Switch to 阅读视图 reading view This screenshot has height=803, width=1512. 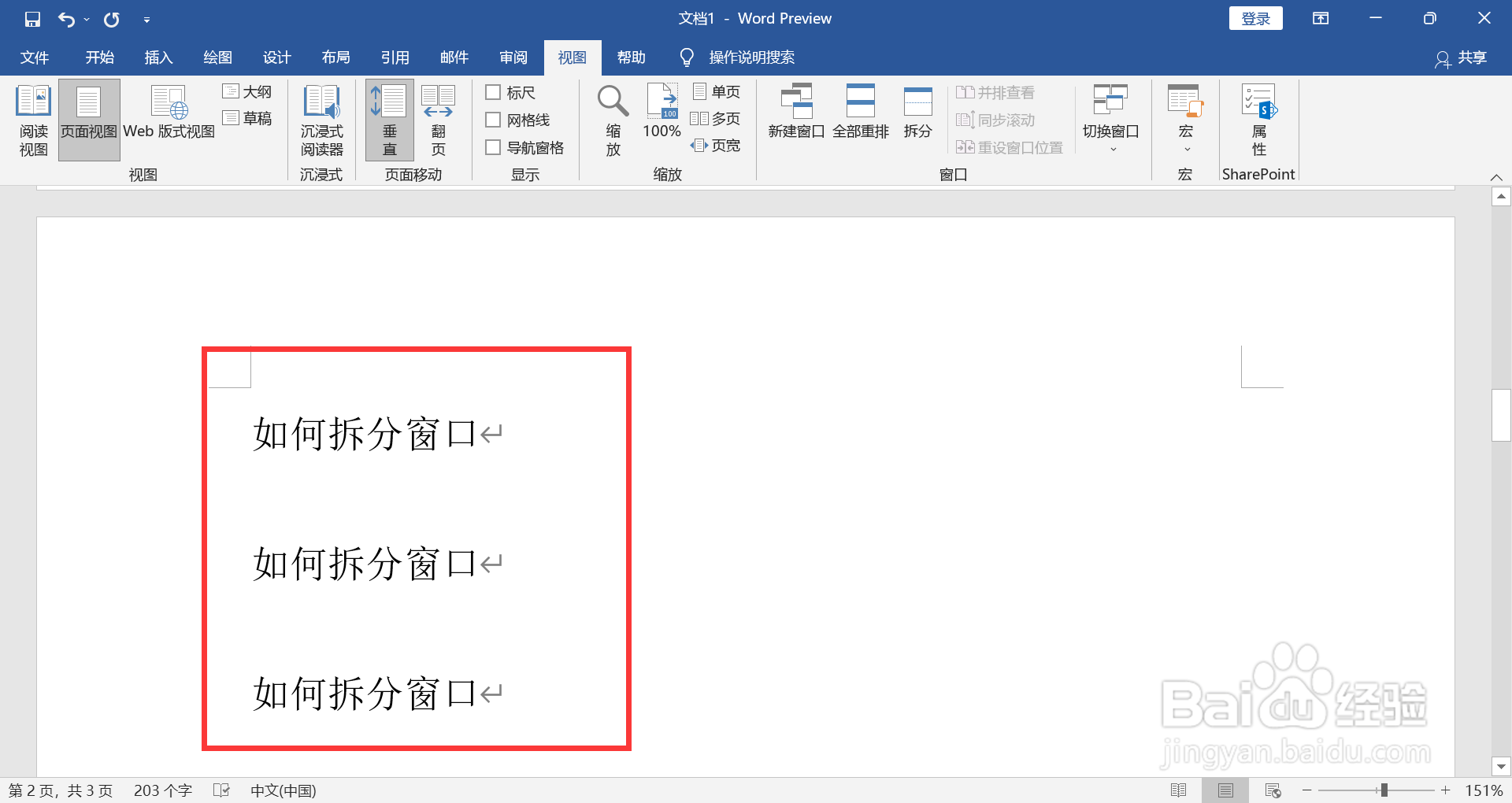click(x=32, y=120)
